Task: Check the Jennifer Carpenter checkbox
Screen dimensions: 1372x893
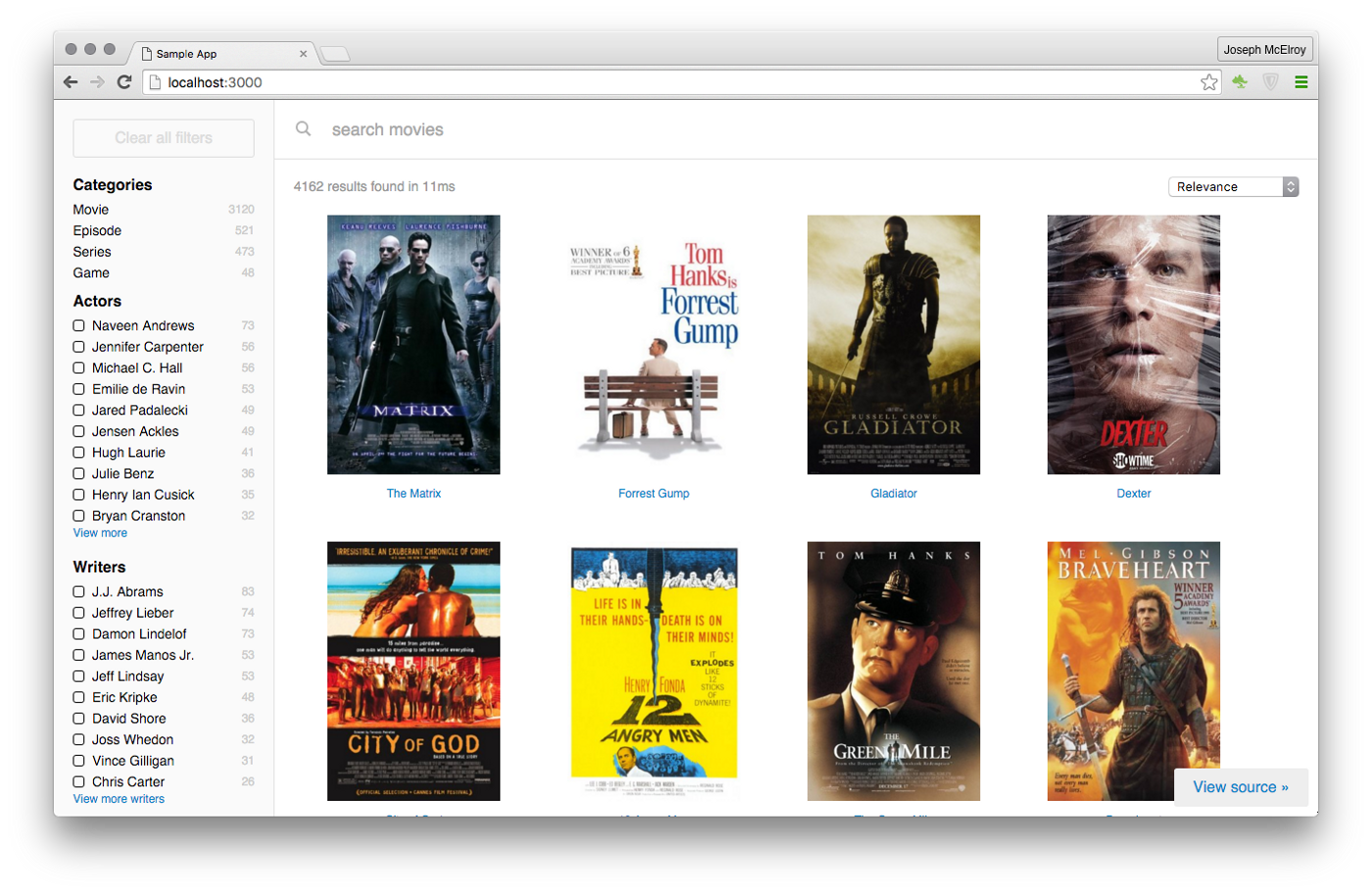Action: (79, 347)
